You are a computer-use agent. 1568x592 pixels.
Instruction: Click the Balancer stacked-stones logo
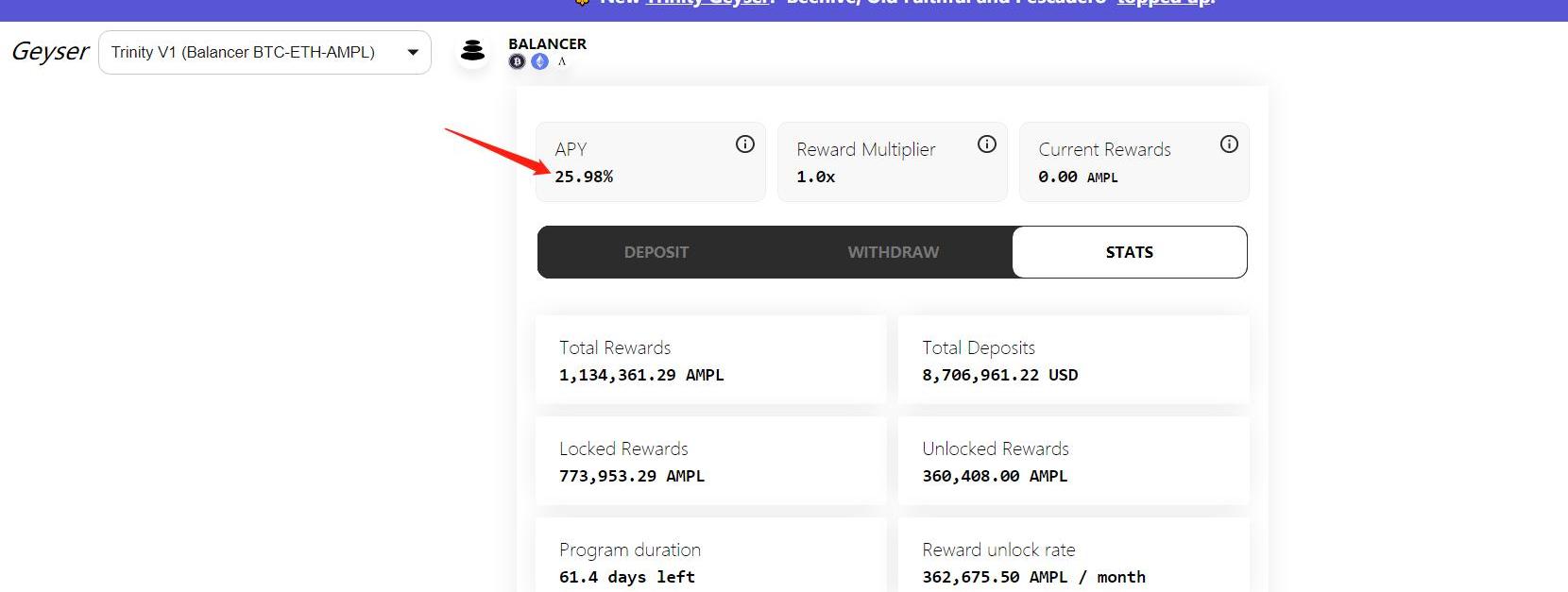472,52
